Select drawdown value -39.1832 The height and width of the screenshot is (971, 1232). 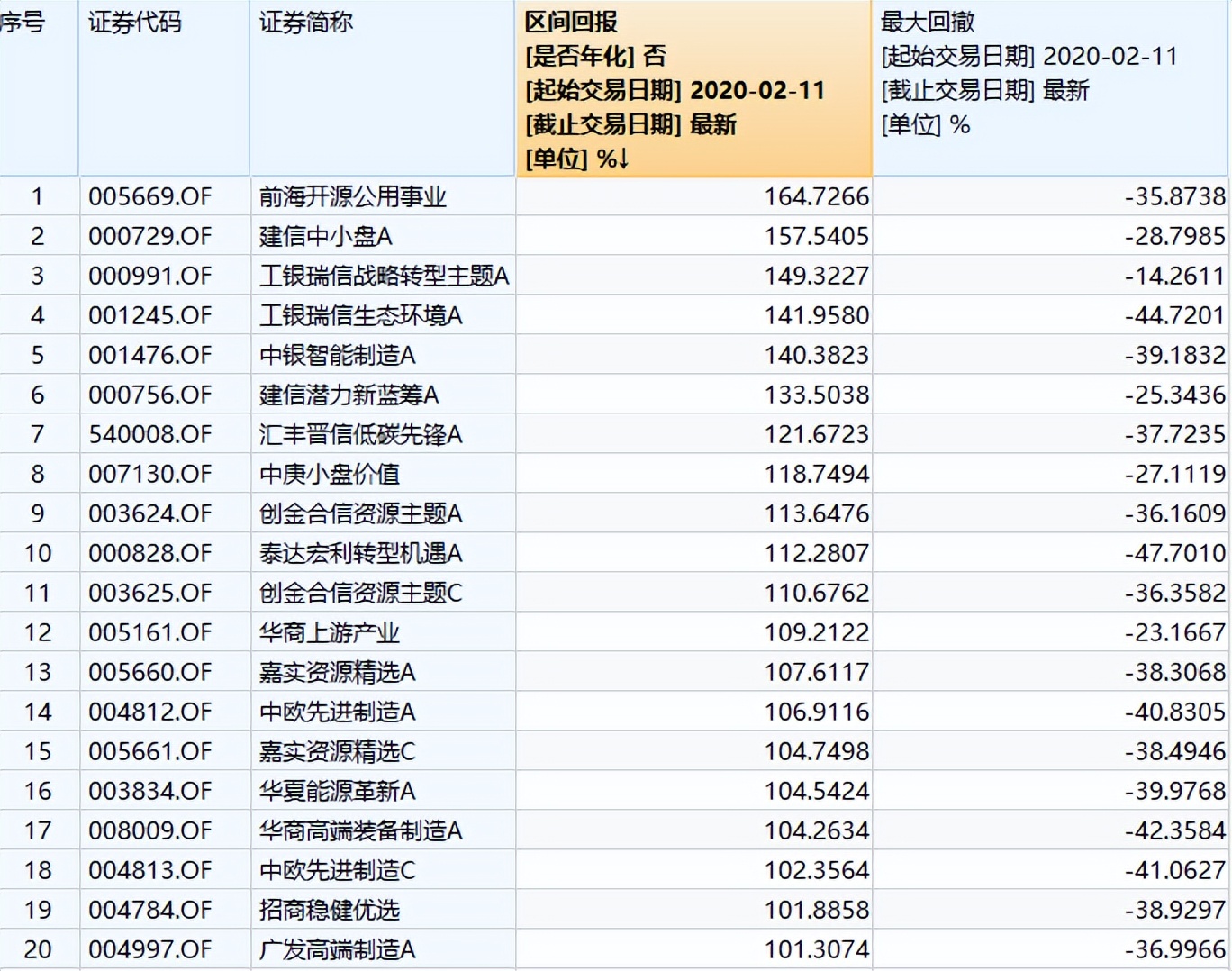(1175, 355)
